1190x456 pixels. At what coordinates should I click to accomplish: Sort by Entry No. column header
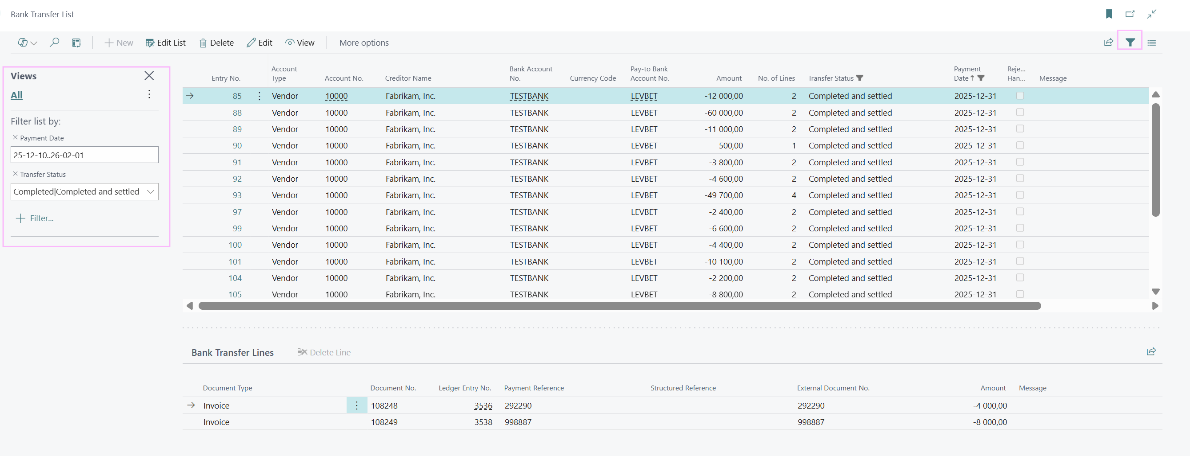point(225,78)
